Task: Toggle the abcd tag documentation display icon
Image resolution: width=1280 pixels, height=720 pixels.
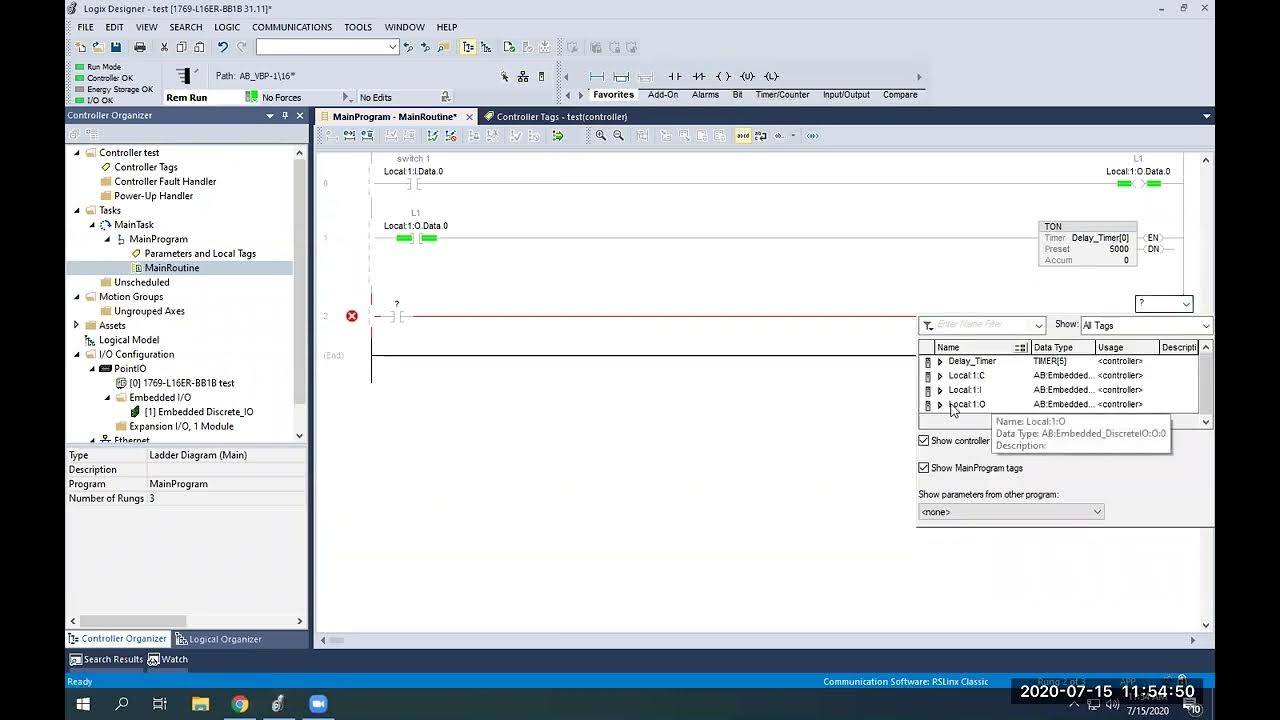Action: click(743, 135)
